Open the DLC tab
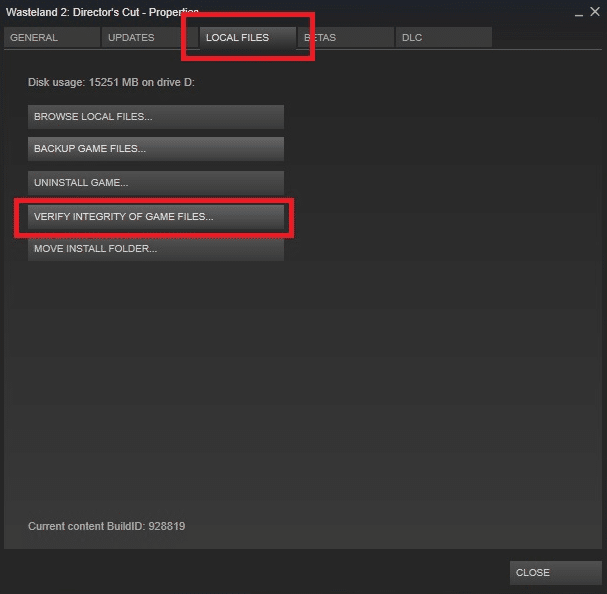This screenshot has height=594, width=607. point(444,38)
